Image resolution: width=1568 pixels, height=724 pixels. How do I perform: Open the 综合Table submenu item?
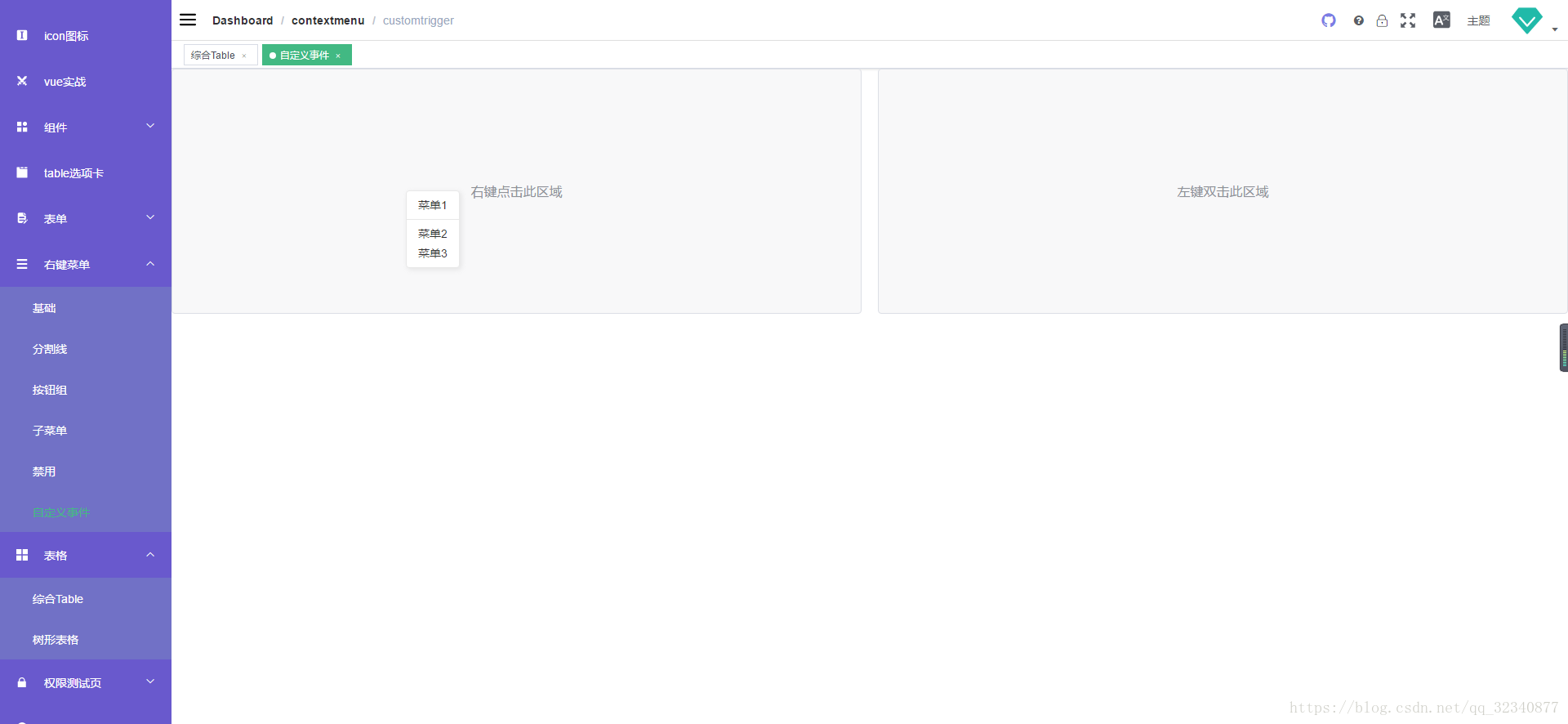point(86,599)
